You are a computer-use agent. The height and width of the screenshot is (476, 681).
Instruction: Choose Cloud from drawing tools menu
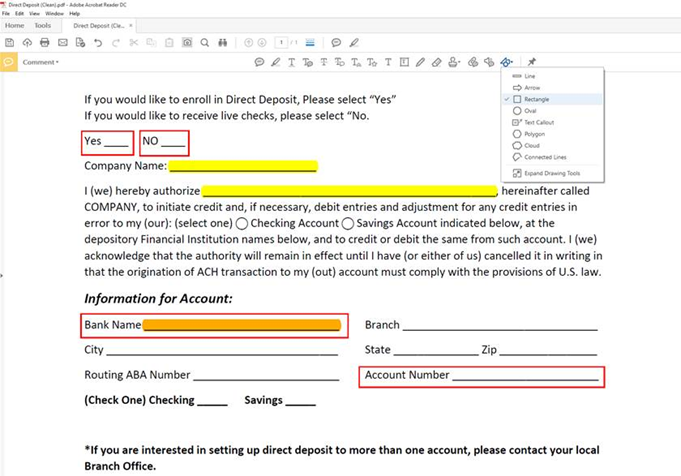click(552, 145)
